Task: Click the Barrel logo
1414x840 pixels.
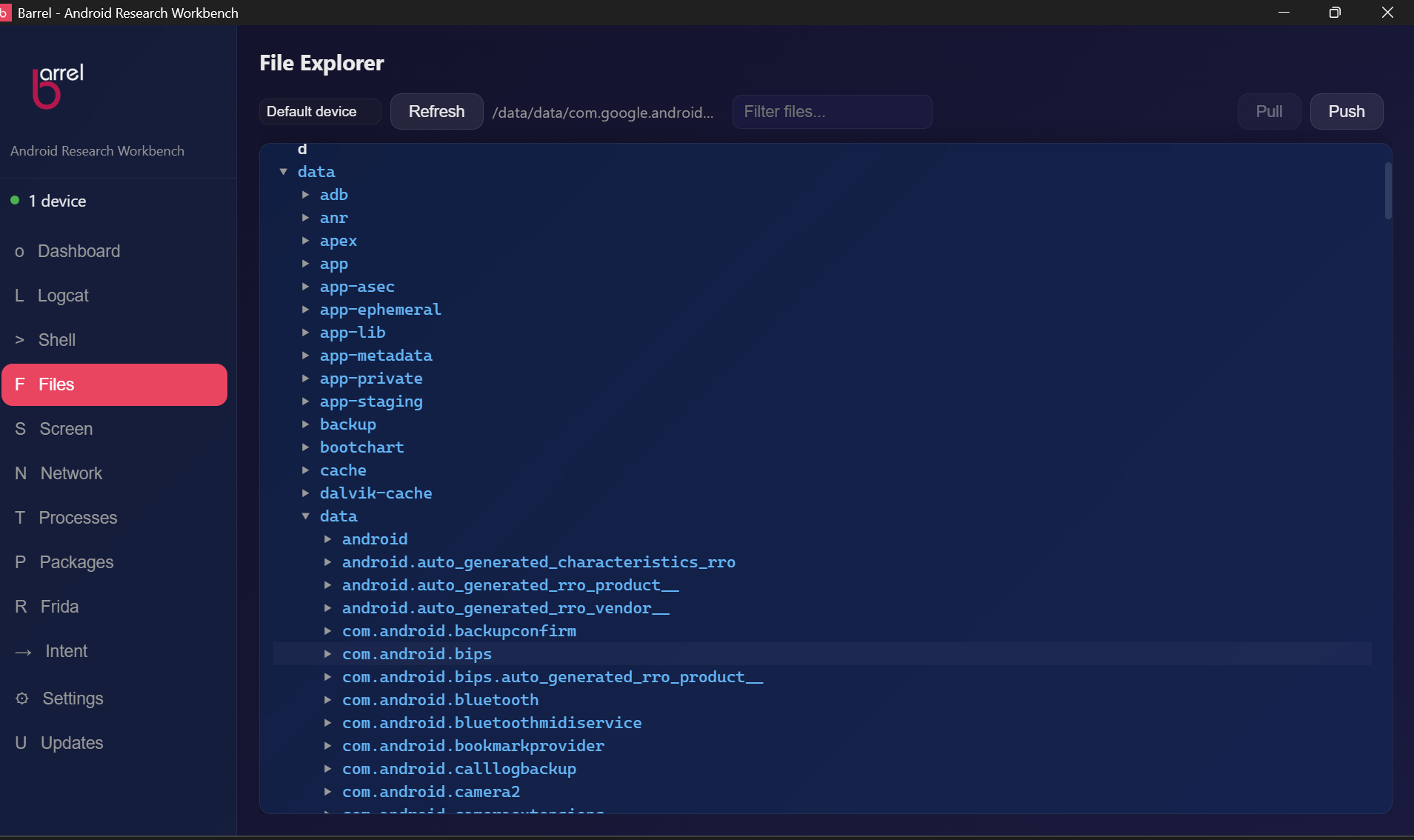Action: (x=58, y=86)
